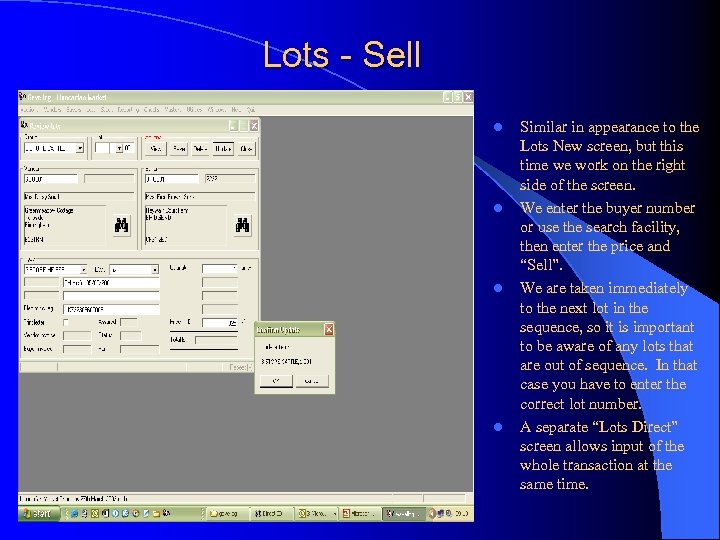Click the quantity field in lot details
The width and height of the screenshot is (720, 540).
coord(220,269)
